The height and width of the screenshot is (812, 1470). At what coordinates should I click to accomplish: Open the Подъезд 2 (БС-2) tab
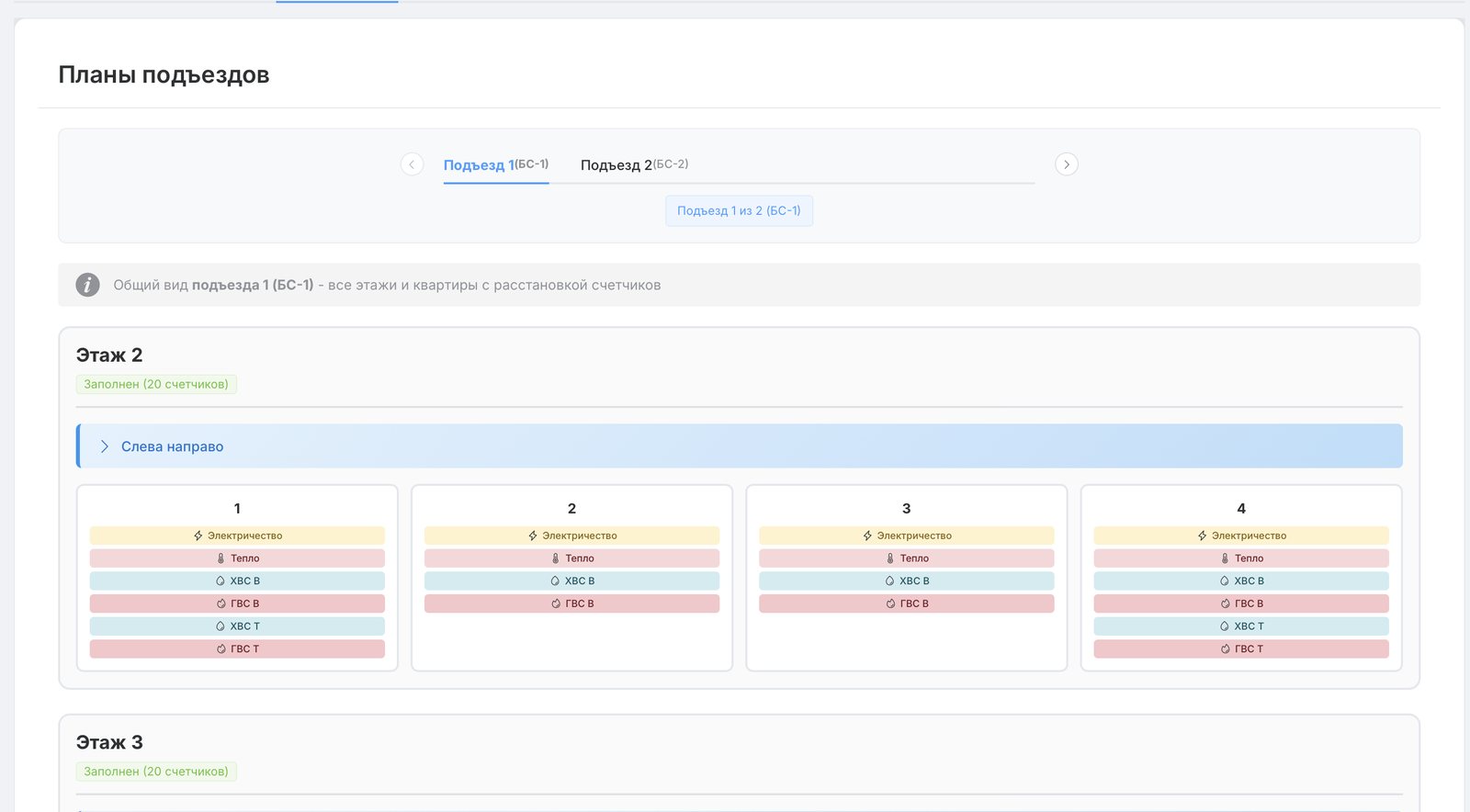point(634,164)
